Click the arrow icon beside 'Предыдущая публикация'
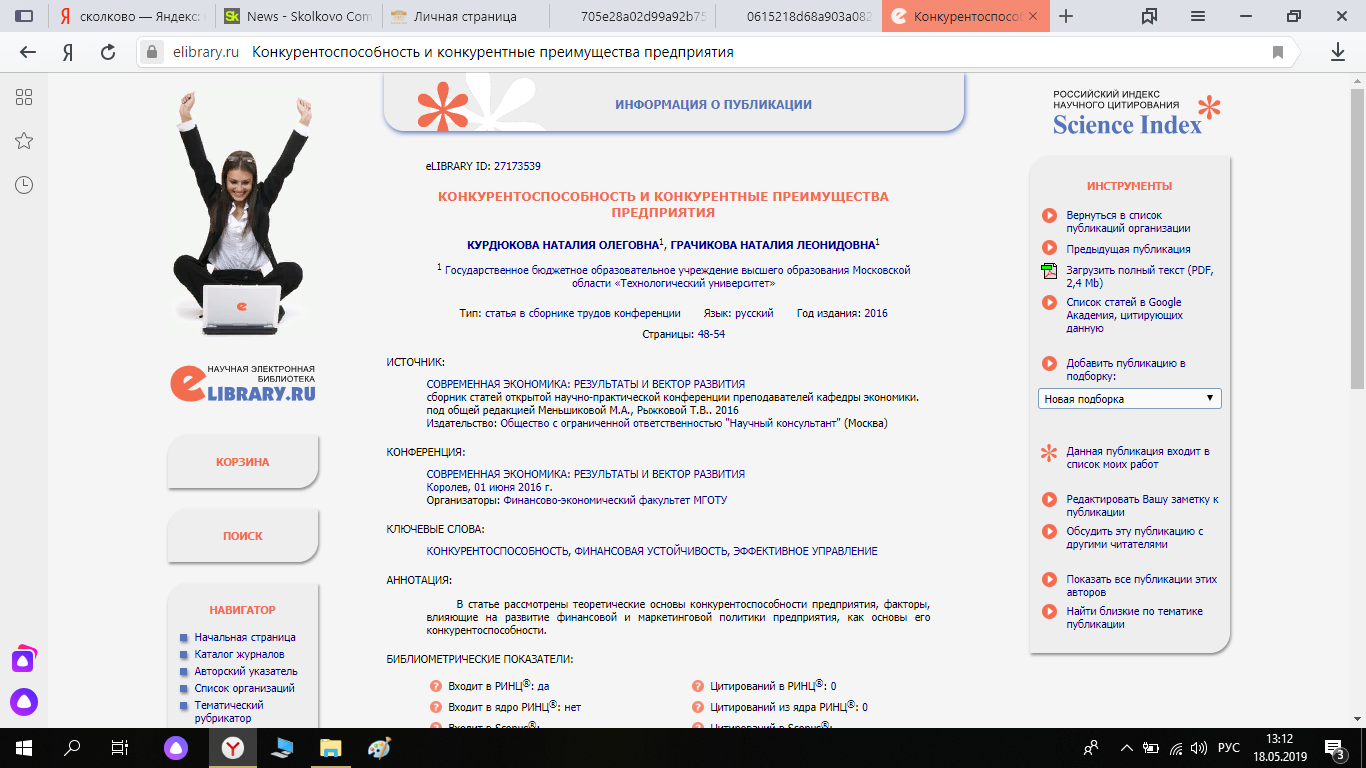 1049,248
